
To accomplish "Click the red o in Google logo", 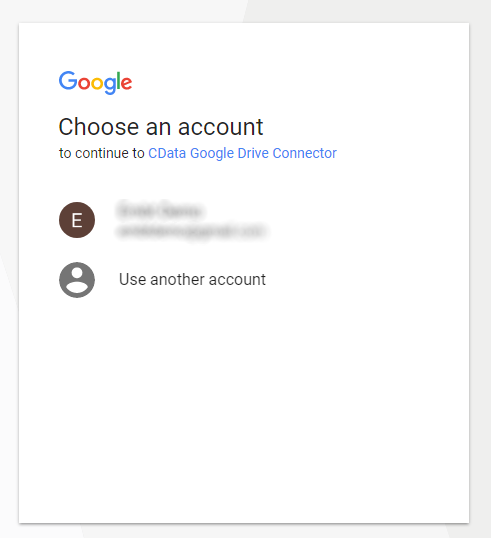I will [84, 83].
